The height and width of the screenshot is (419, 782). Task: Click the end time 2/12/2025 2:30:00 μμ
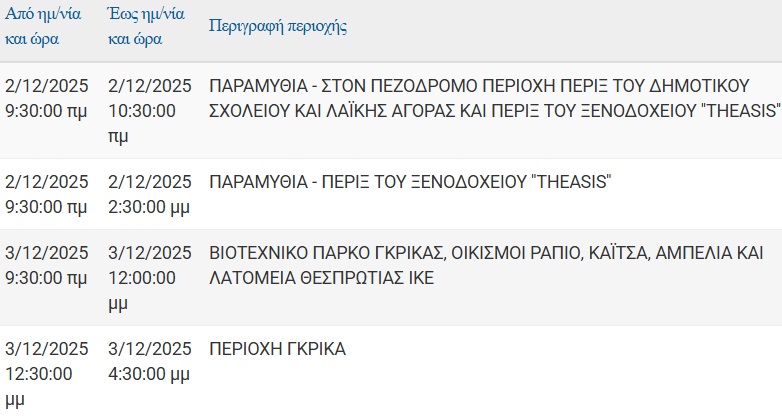pos(148,194)
